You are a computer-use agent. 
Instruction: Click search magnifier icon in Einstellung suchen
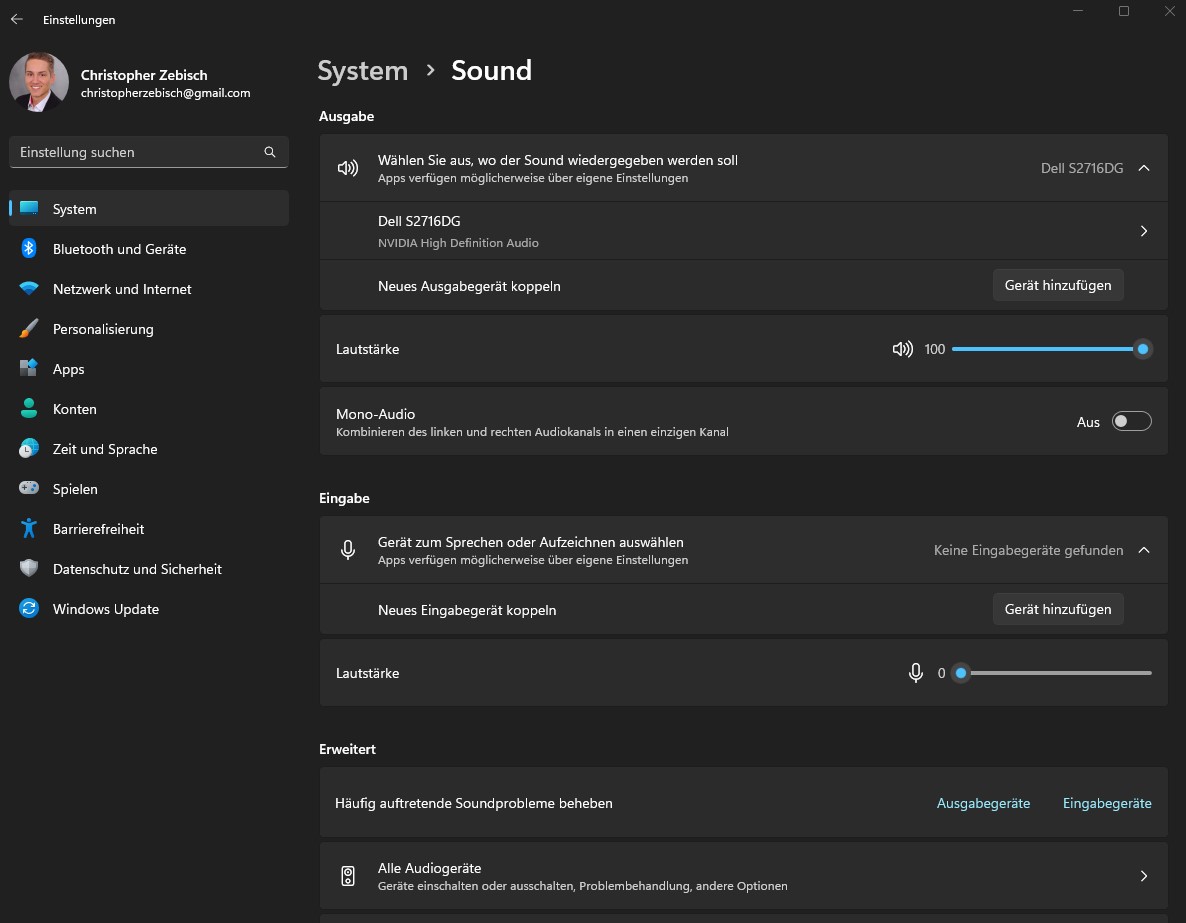tap(270, 152)
